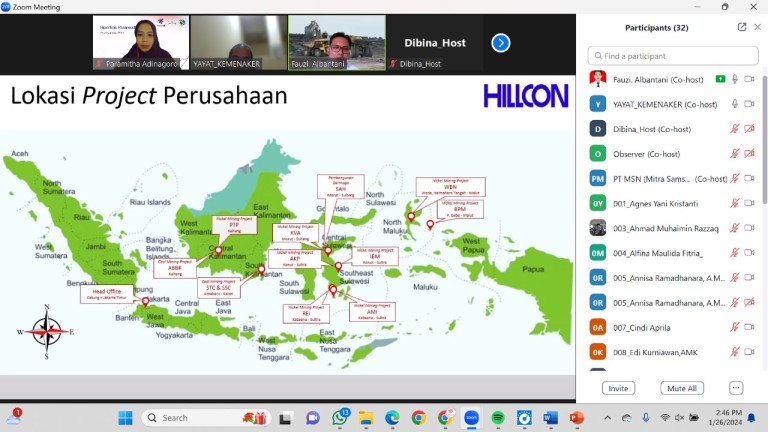The image size is (768, 432).
Task: Toggle PT MSN participant's muted microphone
Action: pyautogui.click(x=735, y=179)
